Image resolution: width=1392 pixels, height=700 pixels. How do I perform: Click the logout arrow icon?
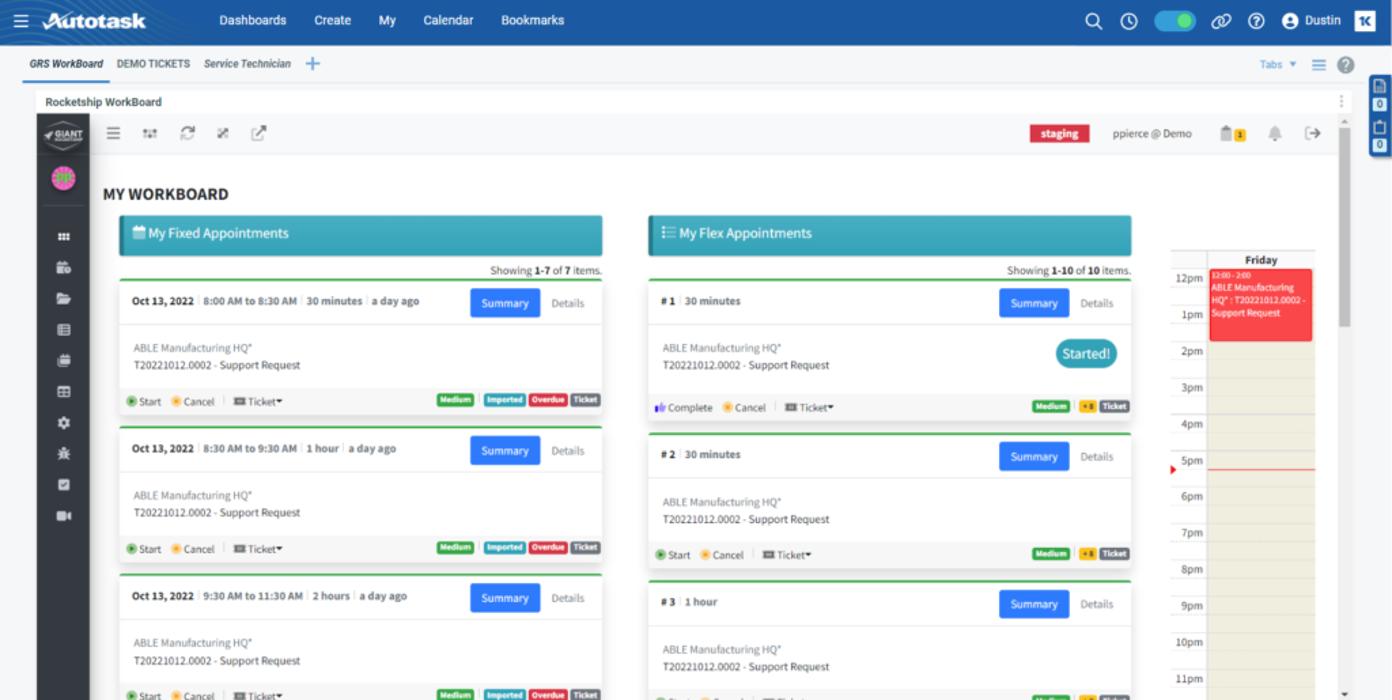1312,133
